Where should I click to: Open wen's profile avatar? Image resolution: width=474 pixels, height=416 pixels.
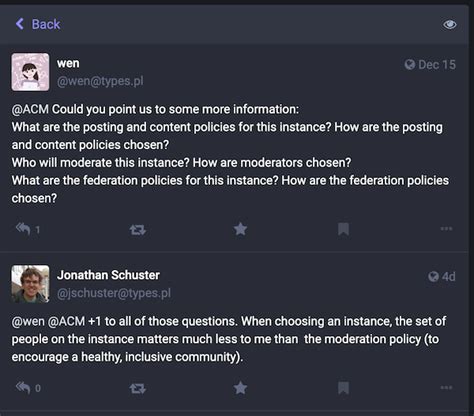click(30, 72)
